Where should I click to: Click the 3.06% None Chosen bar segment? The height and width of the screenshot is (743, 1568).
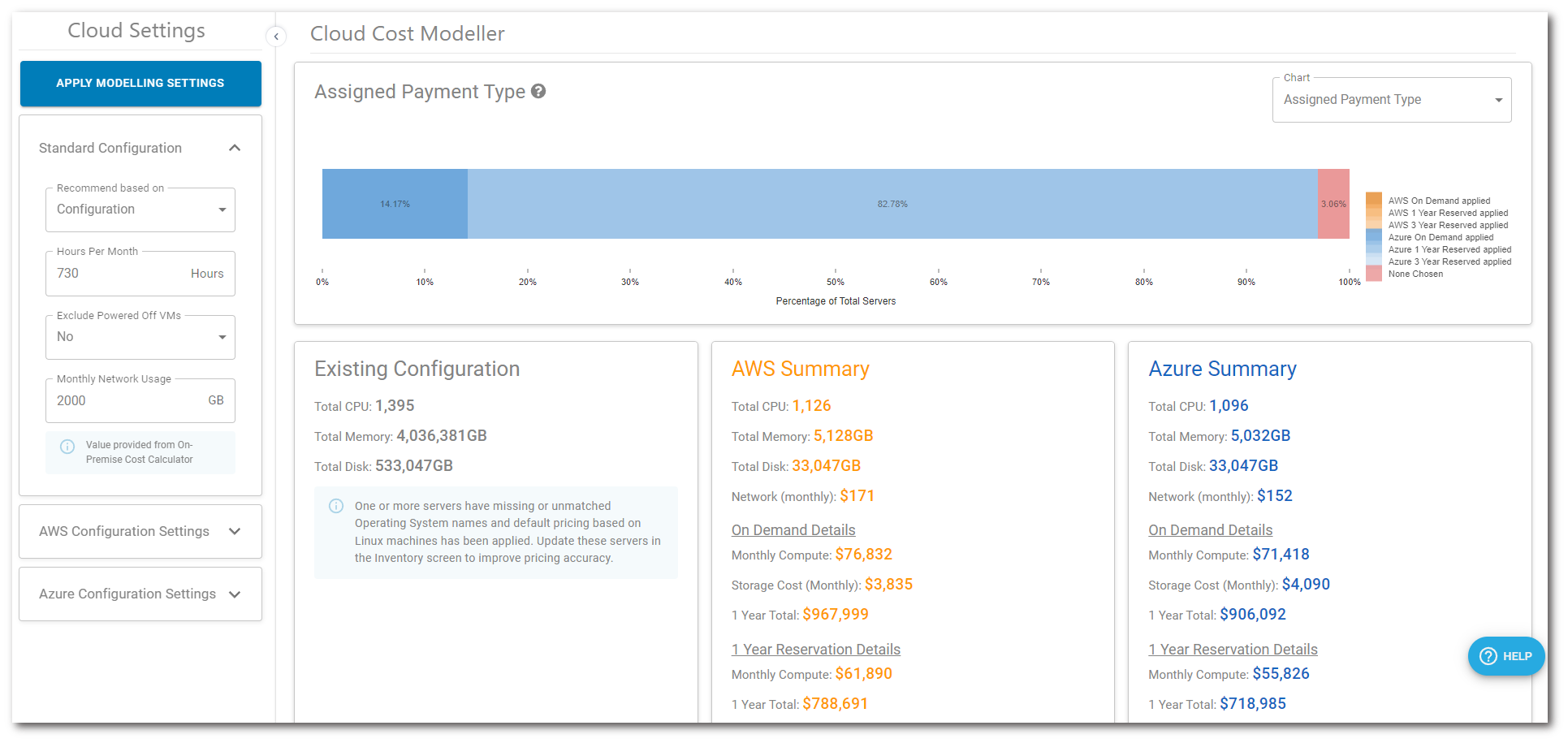pos(1333,204)
